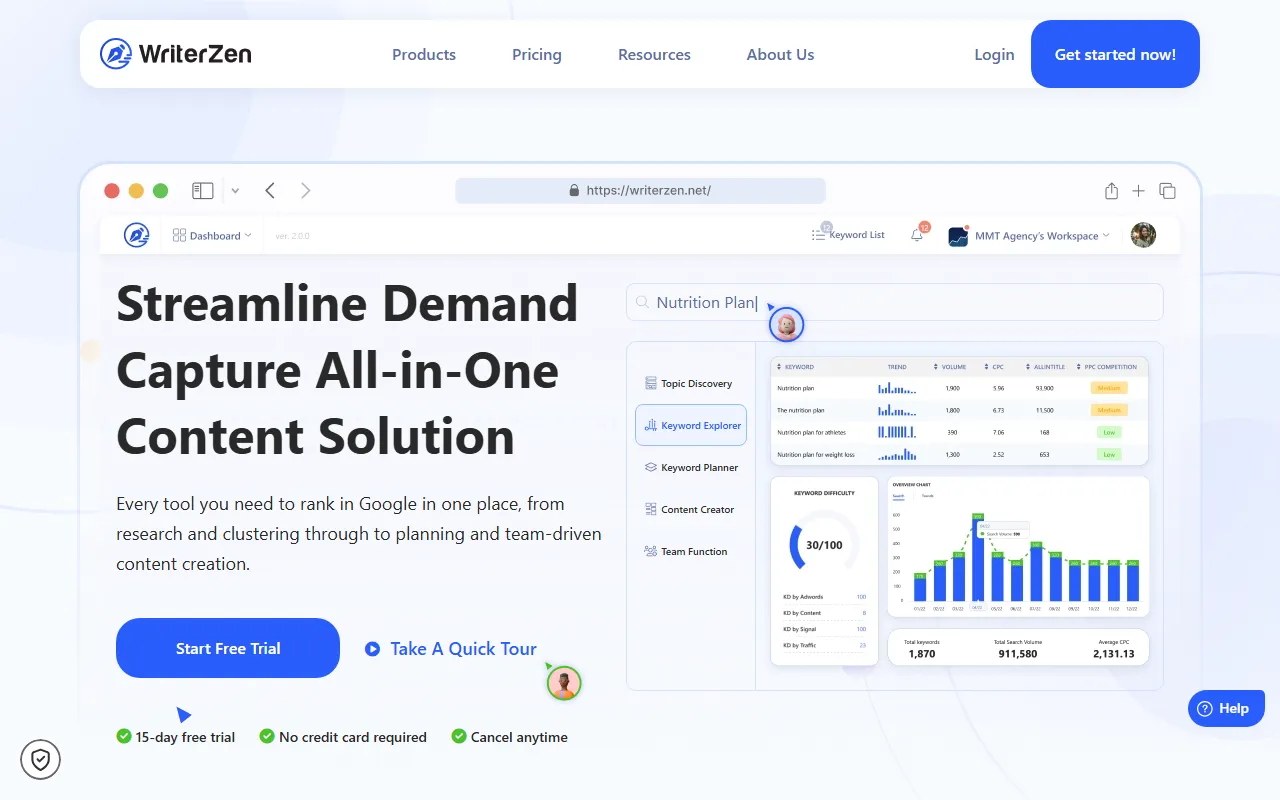Click the WriterZen logo in header

[176, 54]
